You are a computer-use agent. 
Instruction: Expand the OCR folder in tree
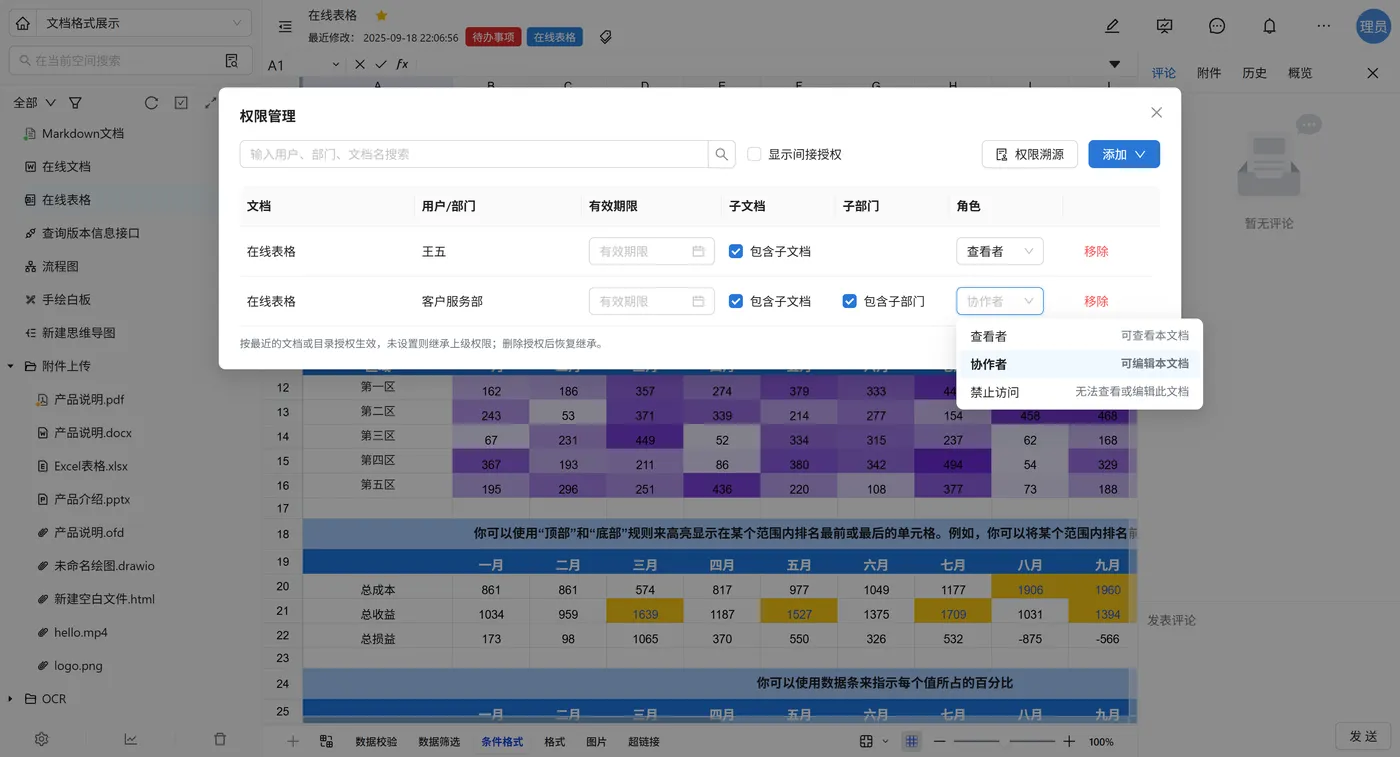point(11,699)
